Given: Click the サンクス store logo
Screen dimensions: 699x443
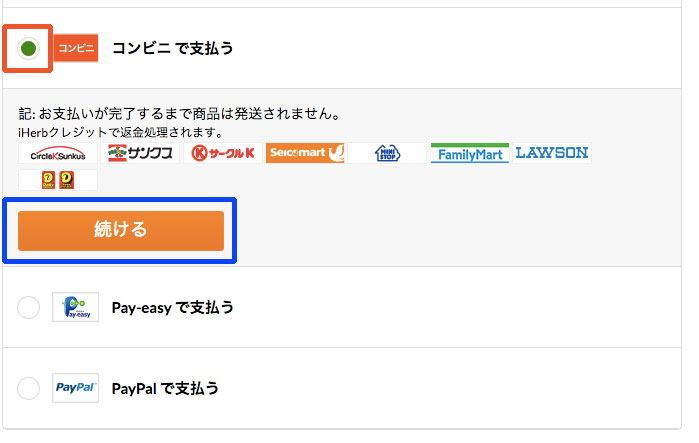Looking at the screenshot, I should pyautogui.click(x=140, y=153).
